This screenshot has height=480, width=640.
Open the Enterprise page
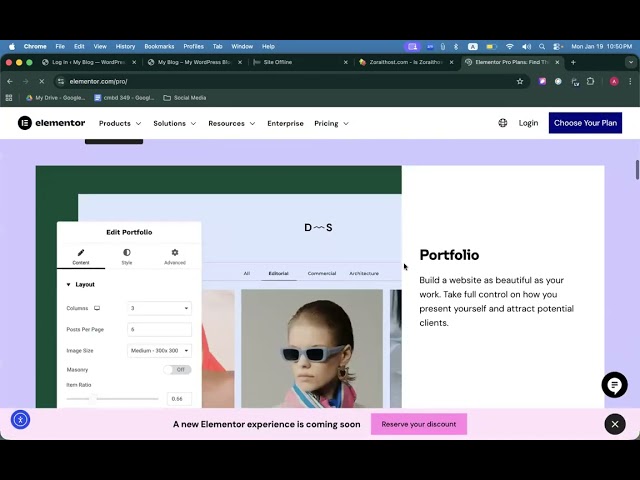click(285, 123)
